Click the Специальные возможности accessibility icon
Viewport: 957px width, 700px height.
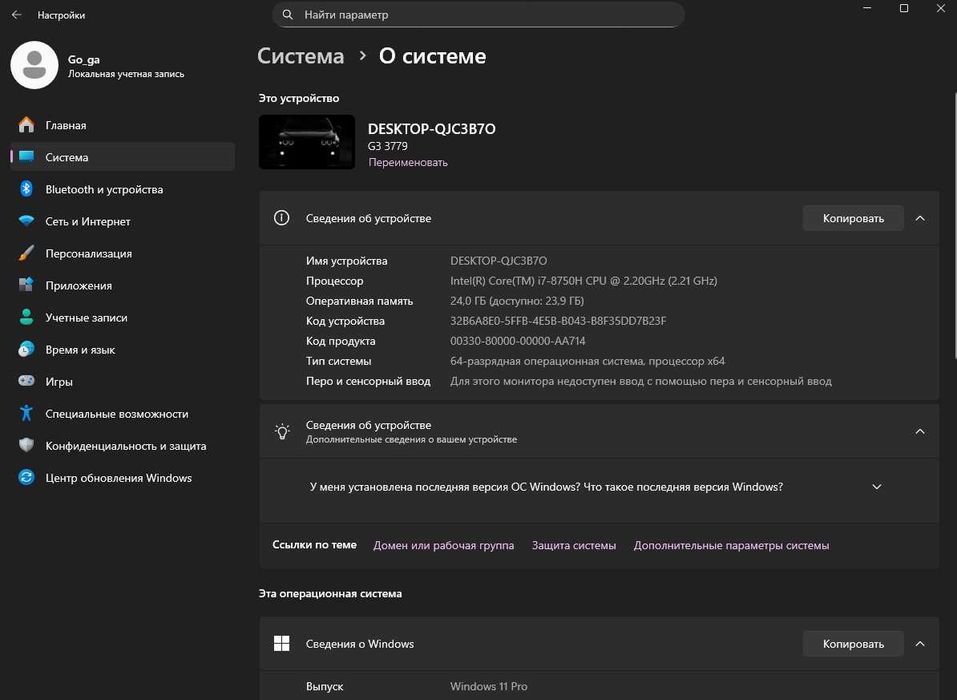(26, 413)
